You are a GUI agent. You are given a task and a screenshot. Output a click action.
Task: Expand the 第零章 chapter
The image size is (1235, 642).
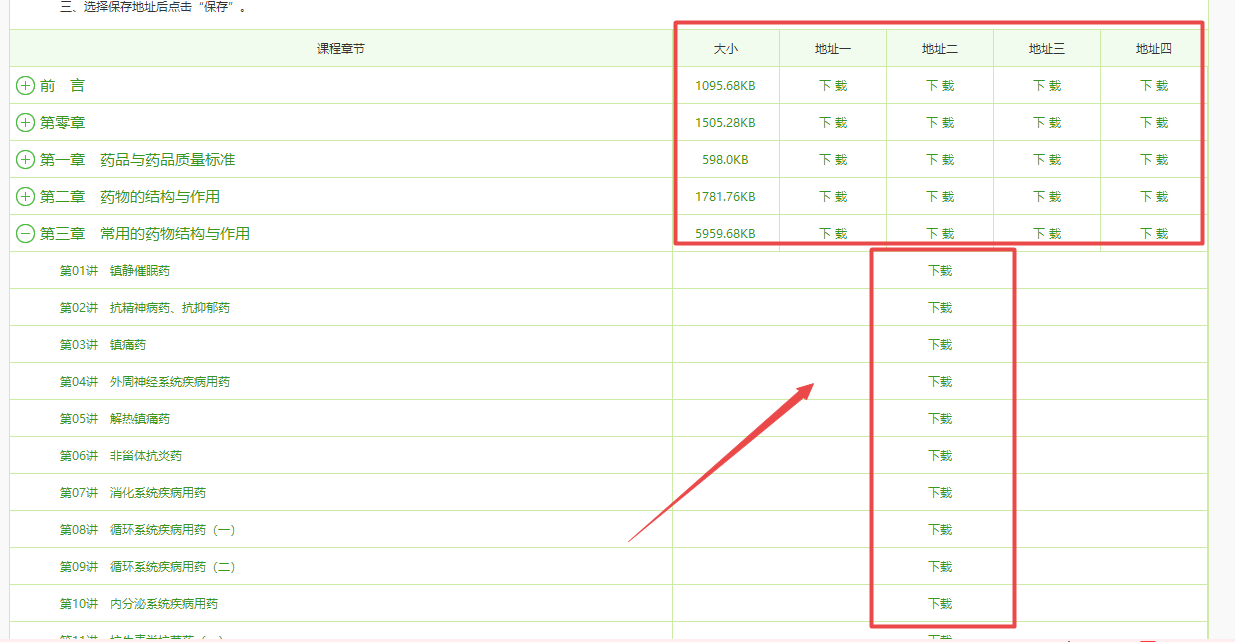point(26,123)
